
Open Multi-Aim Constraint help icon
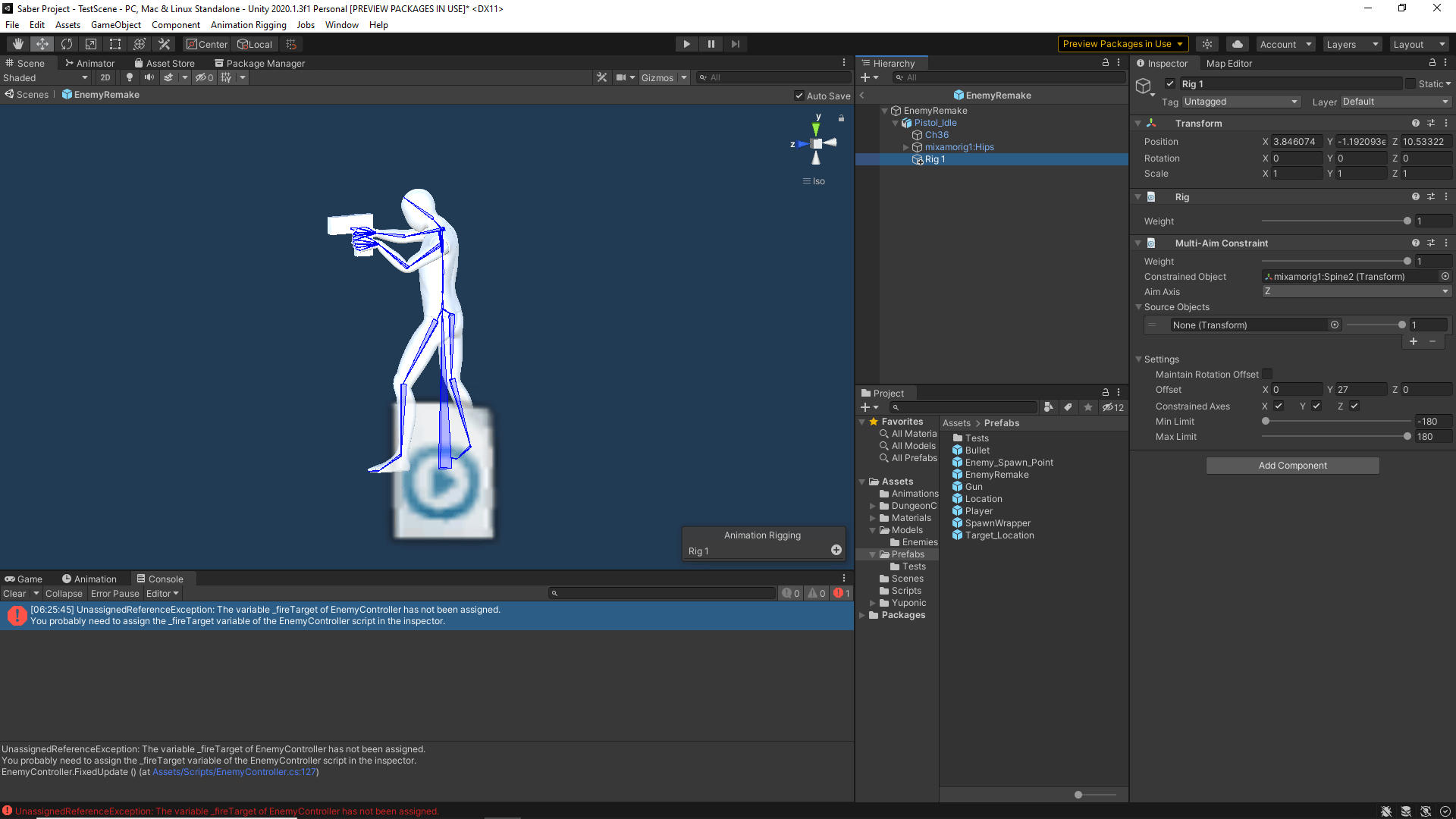point(1416,243)
